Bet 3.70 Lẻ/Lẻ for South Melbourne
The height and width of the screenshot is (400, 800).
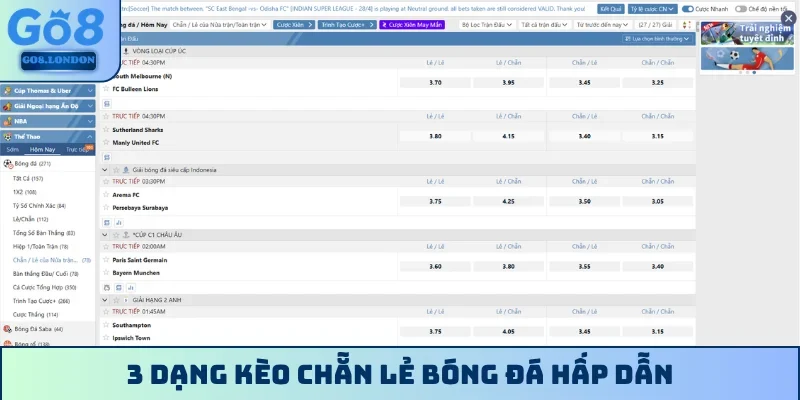pos(435,82)
